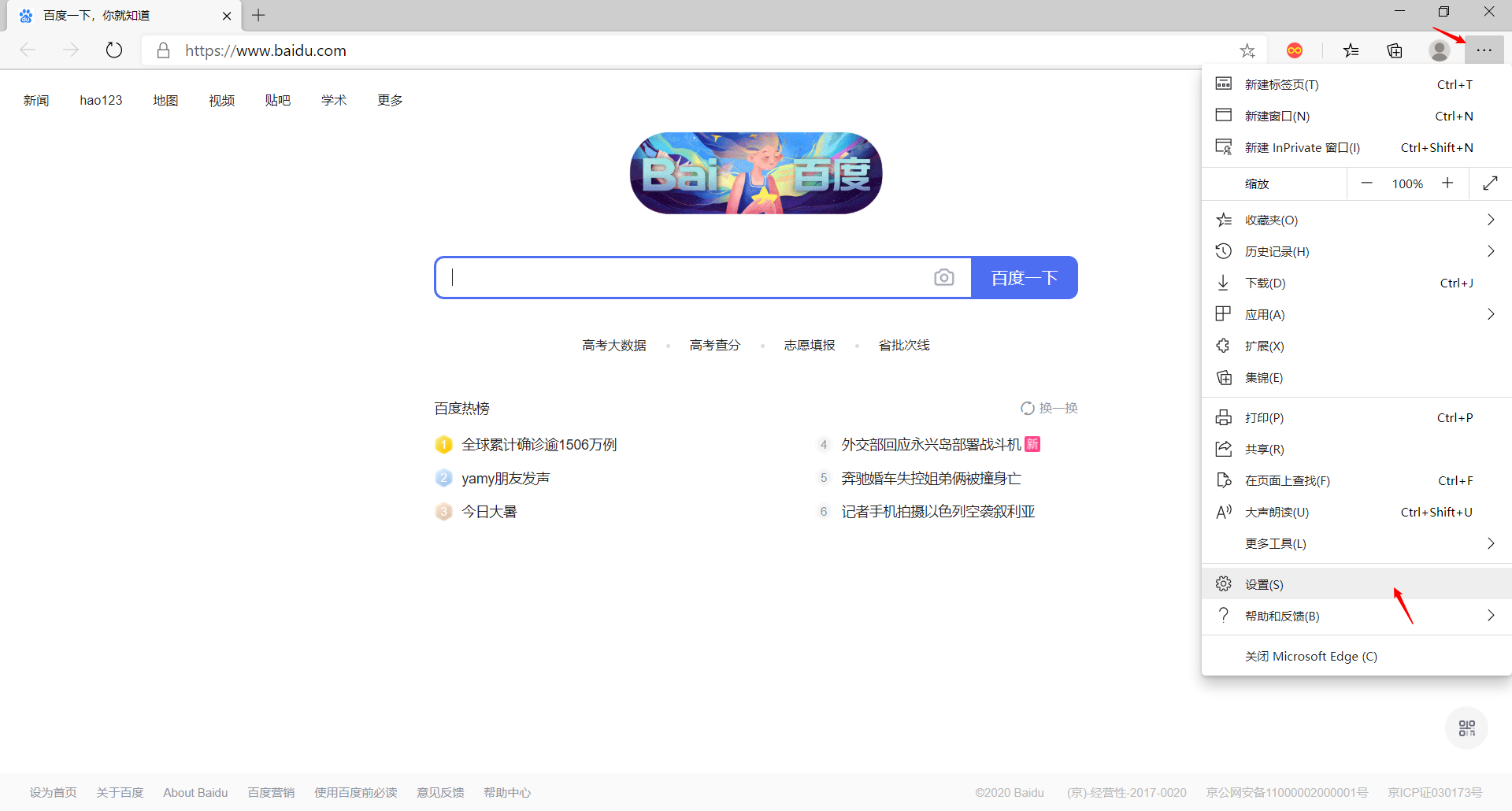Select 大声朗读(U) menu item

point(1356,512)
